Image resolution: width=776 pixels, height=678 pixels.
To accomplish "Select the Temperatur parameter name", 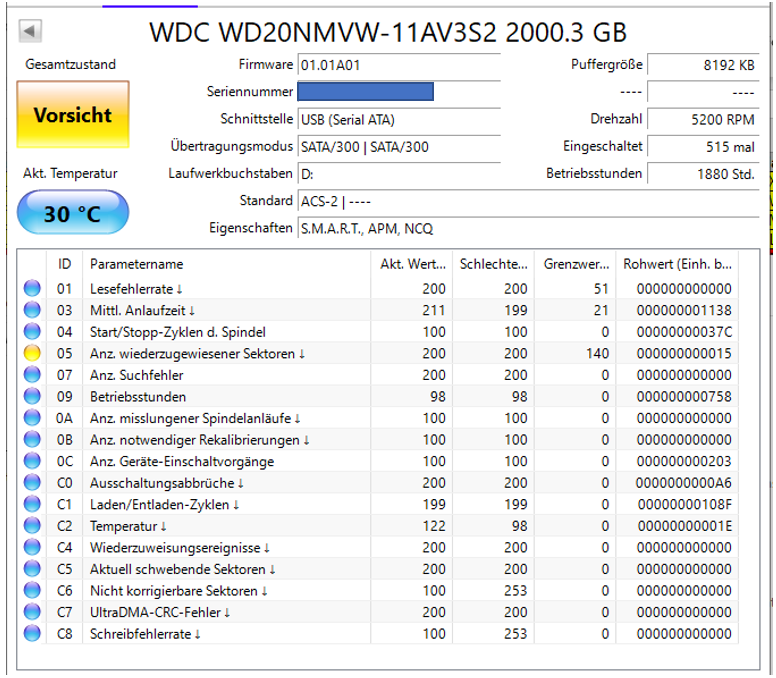I will click(x=128, y=526).
